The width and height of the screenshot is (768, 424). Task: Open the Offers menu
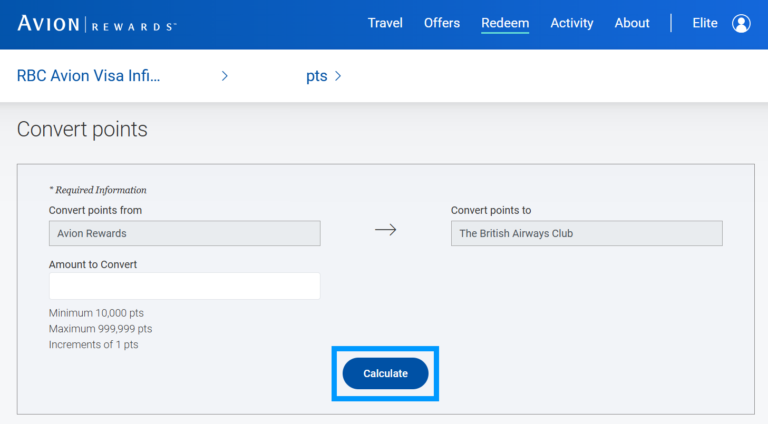point(442,23)
